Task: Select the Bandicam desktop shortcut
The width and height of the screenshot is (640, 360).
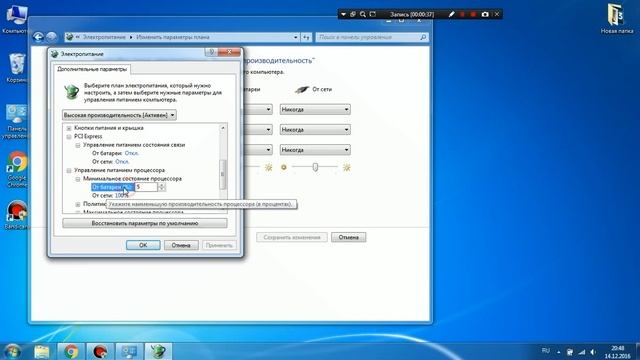Action: coord(17,215)
